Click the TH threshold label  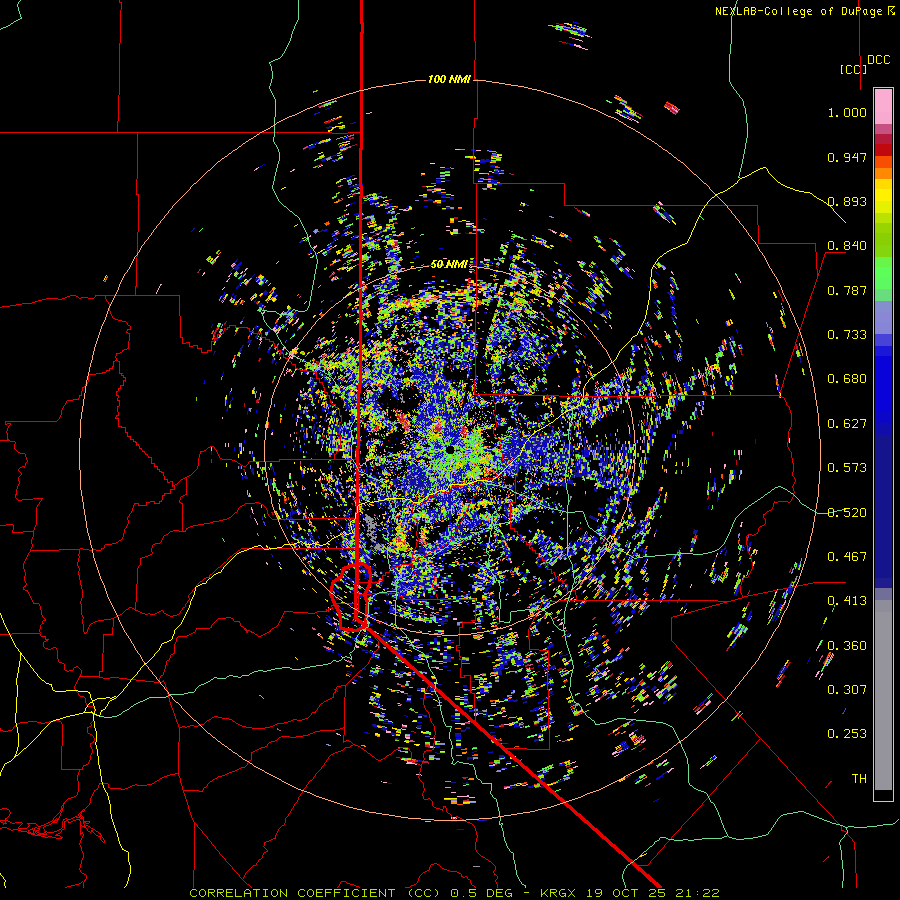[859, 779]
